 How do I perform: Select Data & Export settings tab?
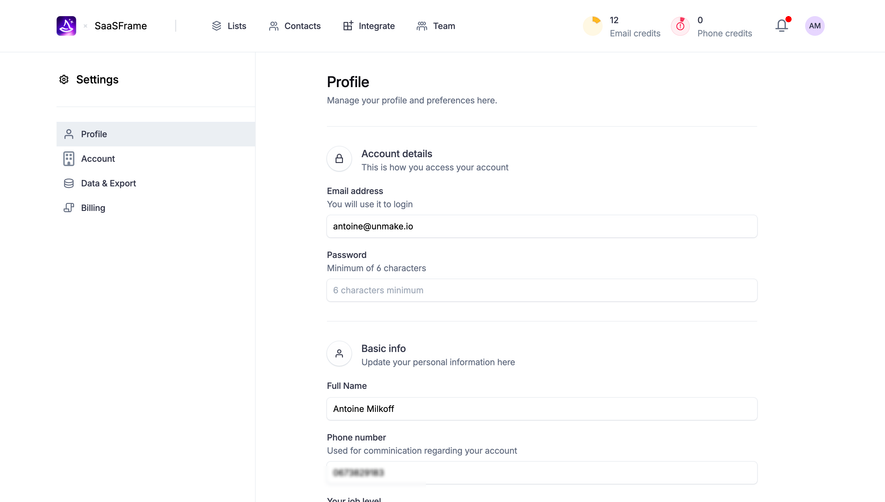coord(156,183)
